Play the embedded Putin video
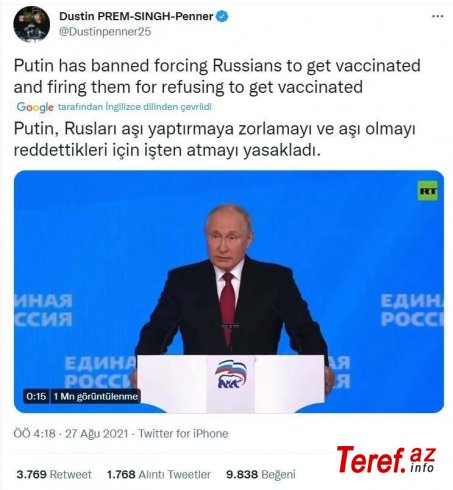The image size is (453, 490). click(229, 292)
